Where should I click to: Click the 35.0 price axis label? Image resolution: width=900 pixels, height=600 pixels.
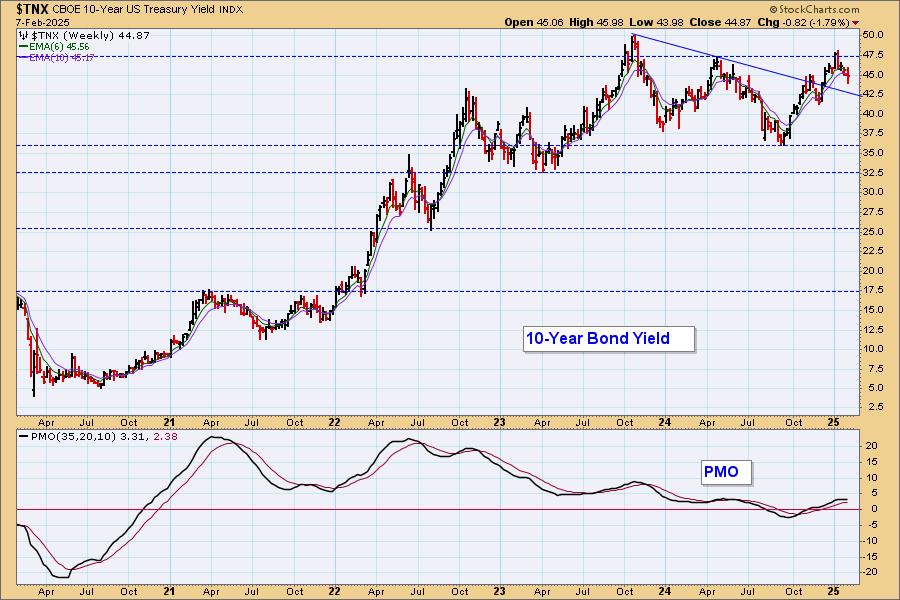pyautogui.click(x=872, y=153)
